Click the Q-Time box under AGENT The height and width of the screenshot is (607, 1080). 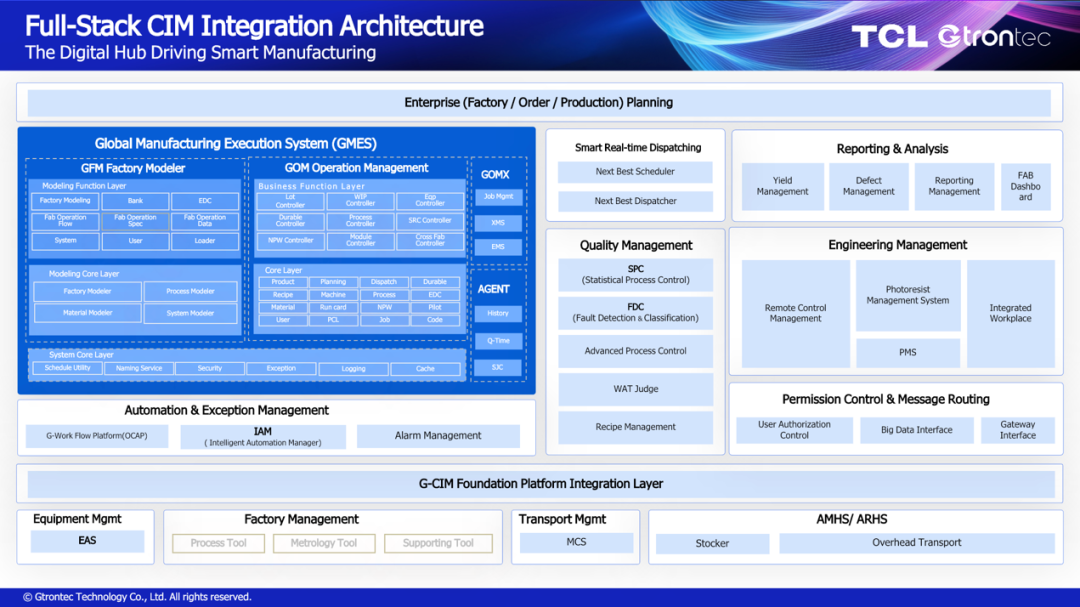pyautogui.click(x=498, y=341)
